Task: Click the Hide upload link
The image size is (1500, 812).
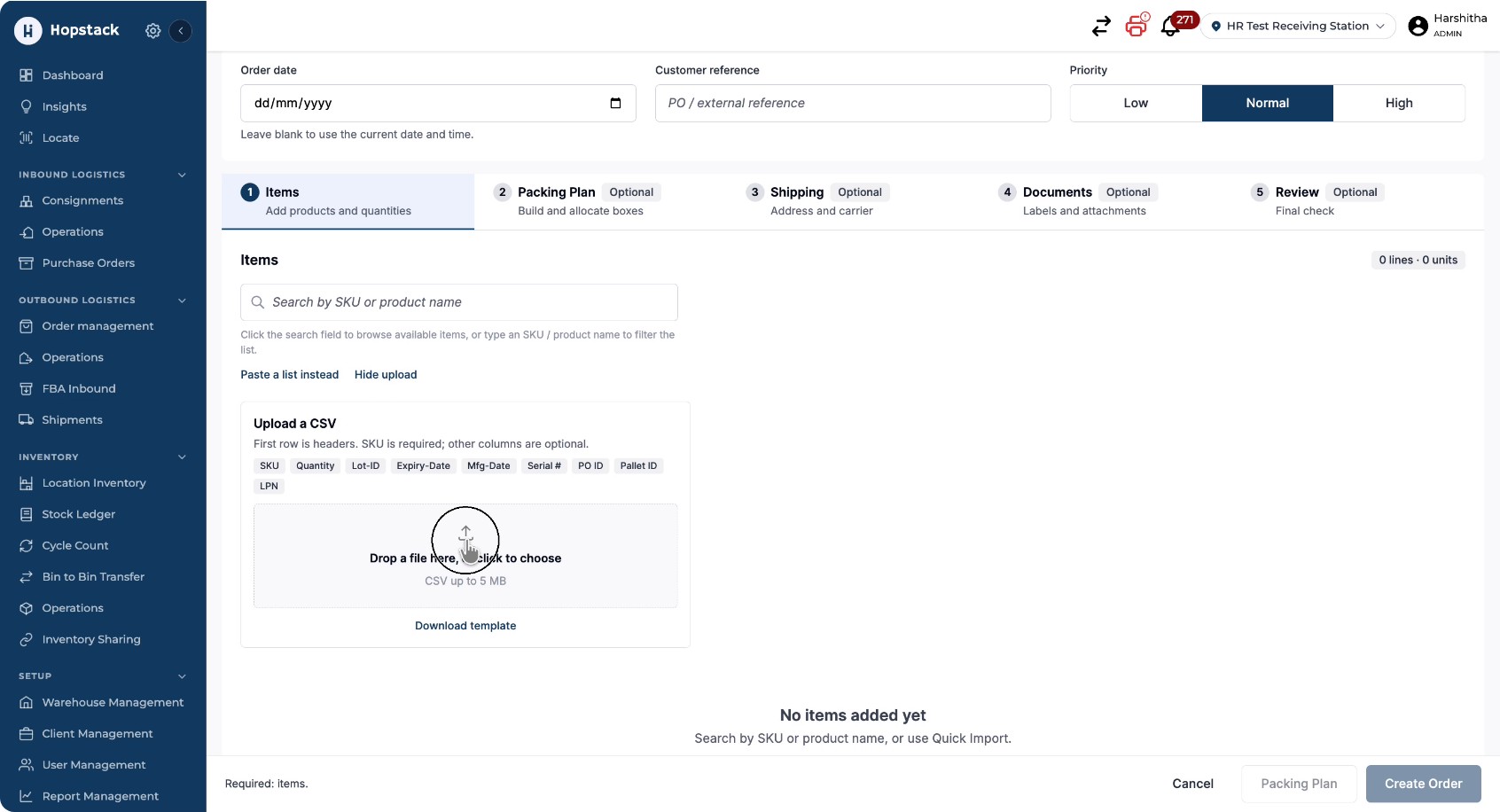Action: (386, 375)
